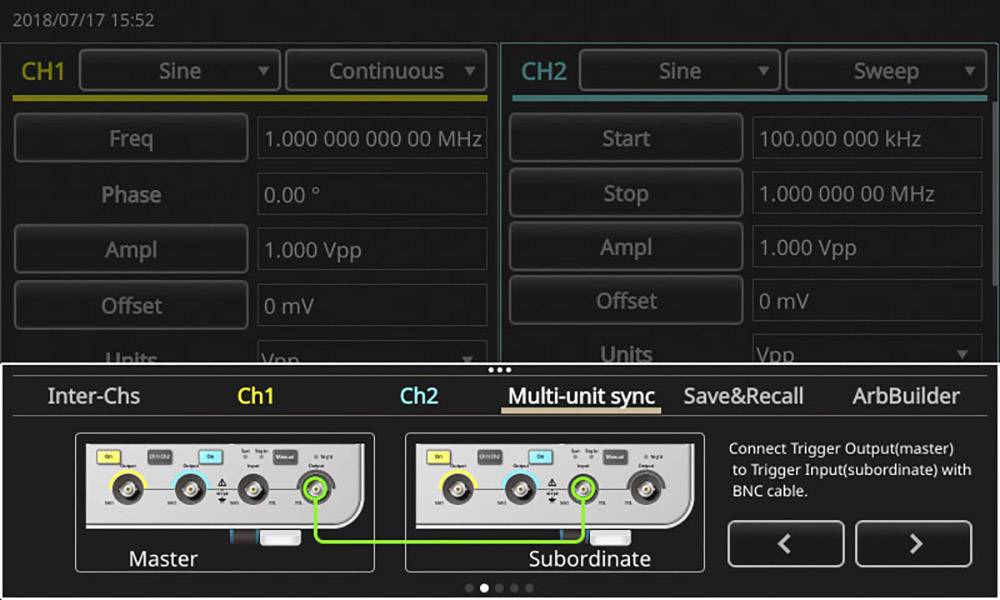Click the Phase parameter button
This screenshot has height=600, width=1000.
coord(130,194)
